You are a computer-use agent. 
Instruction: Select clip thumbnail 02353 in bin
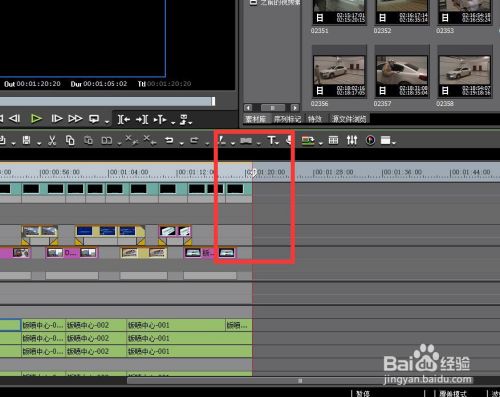(x=465, y=12)
